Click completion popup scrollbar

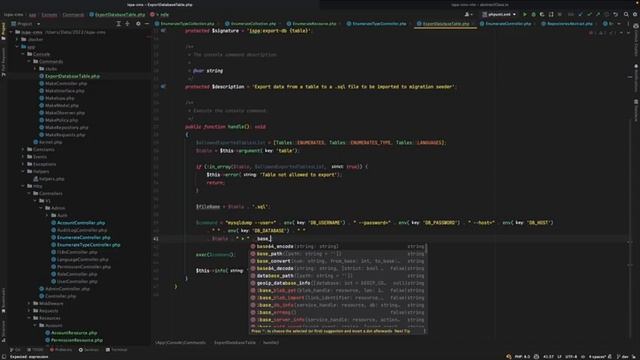click(427, 250)
